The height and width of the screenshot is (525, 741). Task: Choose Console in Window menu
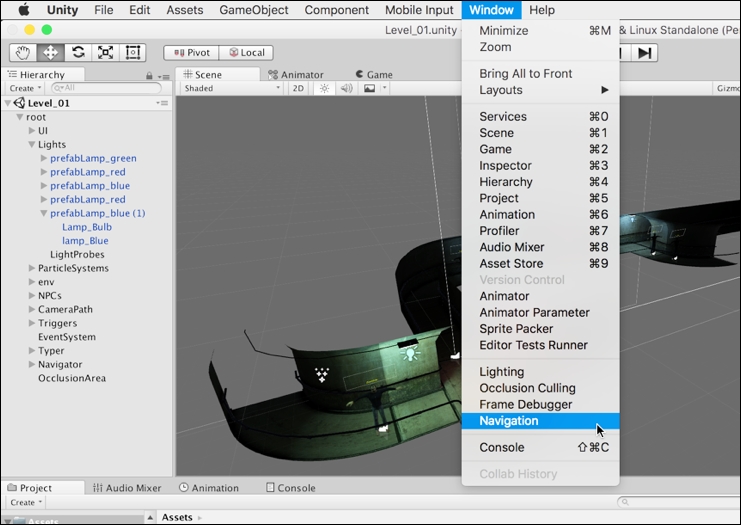click(541, 448)
